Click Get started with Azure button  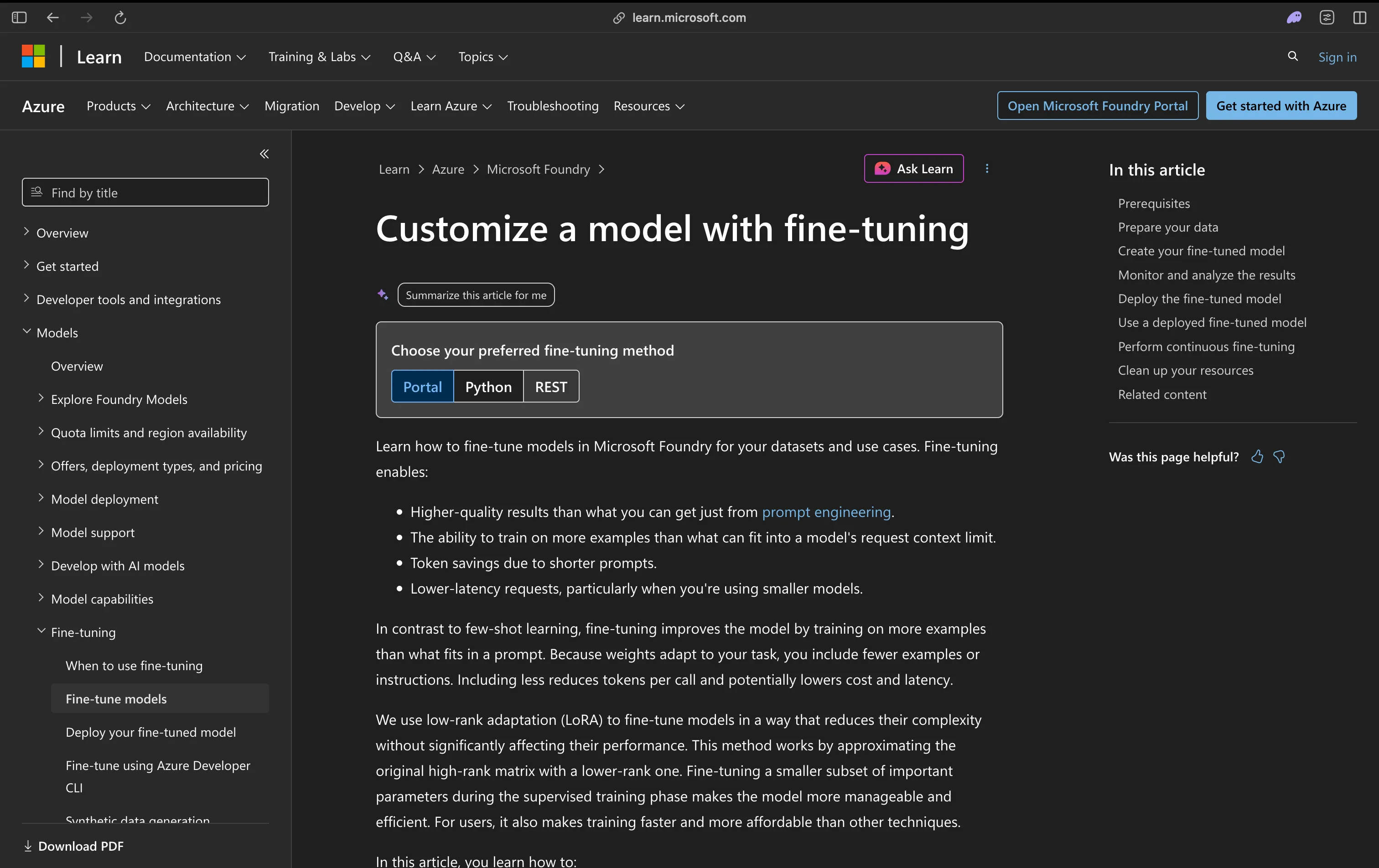pyautogui.click(x=1281, y=106)
